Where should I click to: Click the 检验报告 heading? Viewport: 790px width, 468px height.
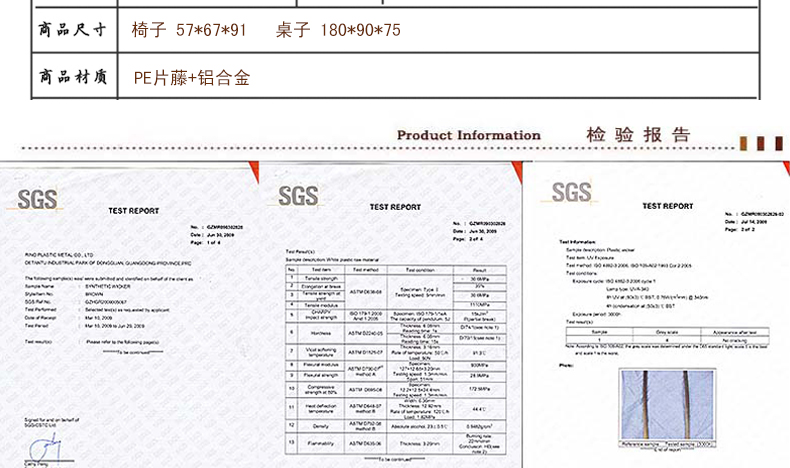click(x=638, y=135)
